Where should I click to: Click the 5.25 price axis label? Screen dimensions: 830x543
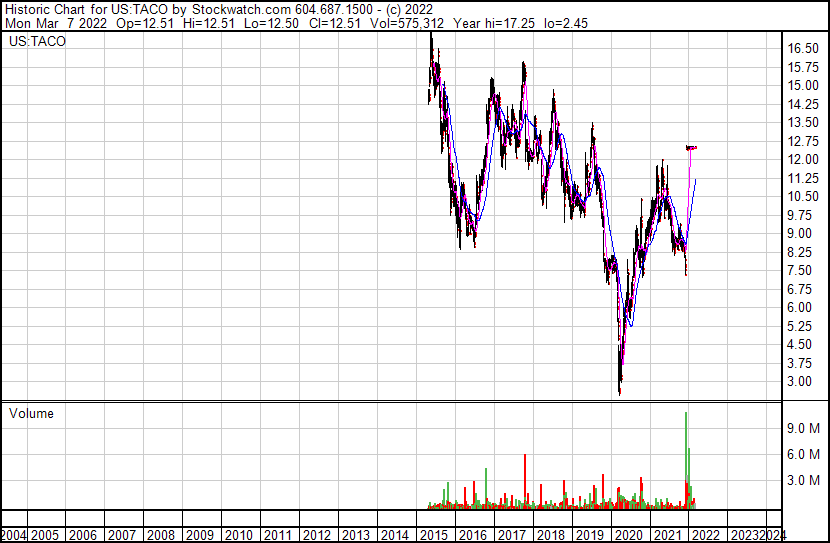click(800, 326)
